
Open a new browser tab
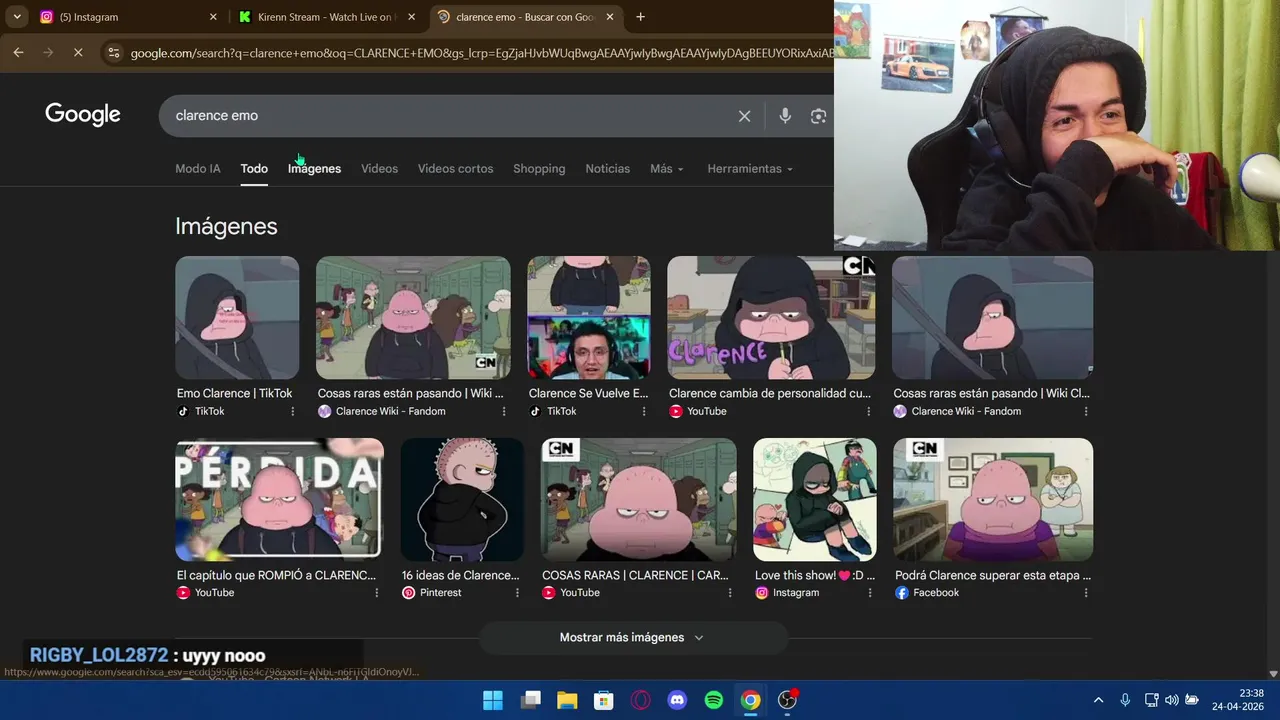click(x=640, y=17)
